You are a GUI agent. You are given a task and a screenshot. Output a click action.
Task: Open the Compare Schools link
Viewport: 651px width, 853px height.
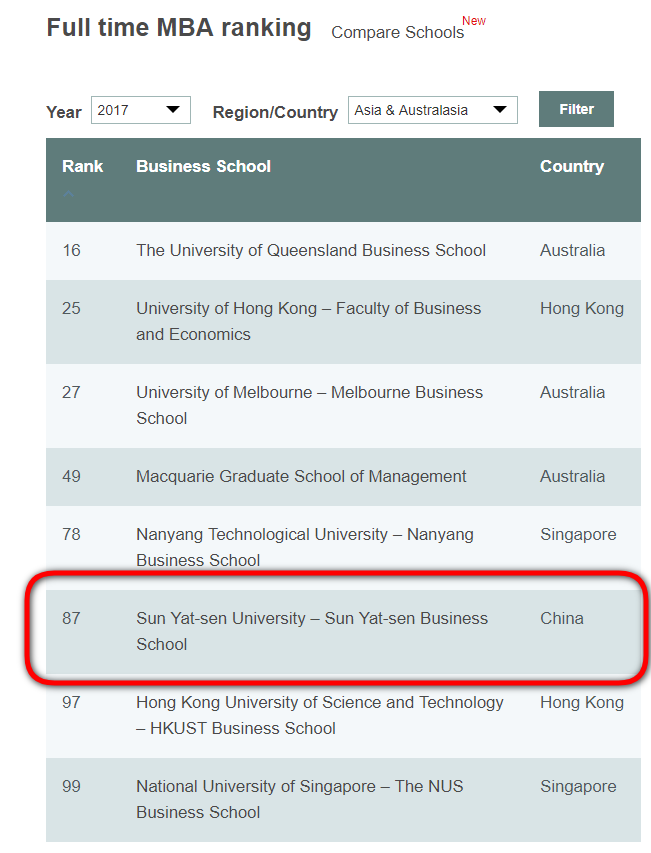point(397,32)
